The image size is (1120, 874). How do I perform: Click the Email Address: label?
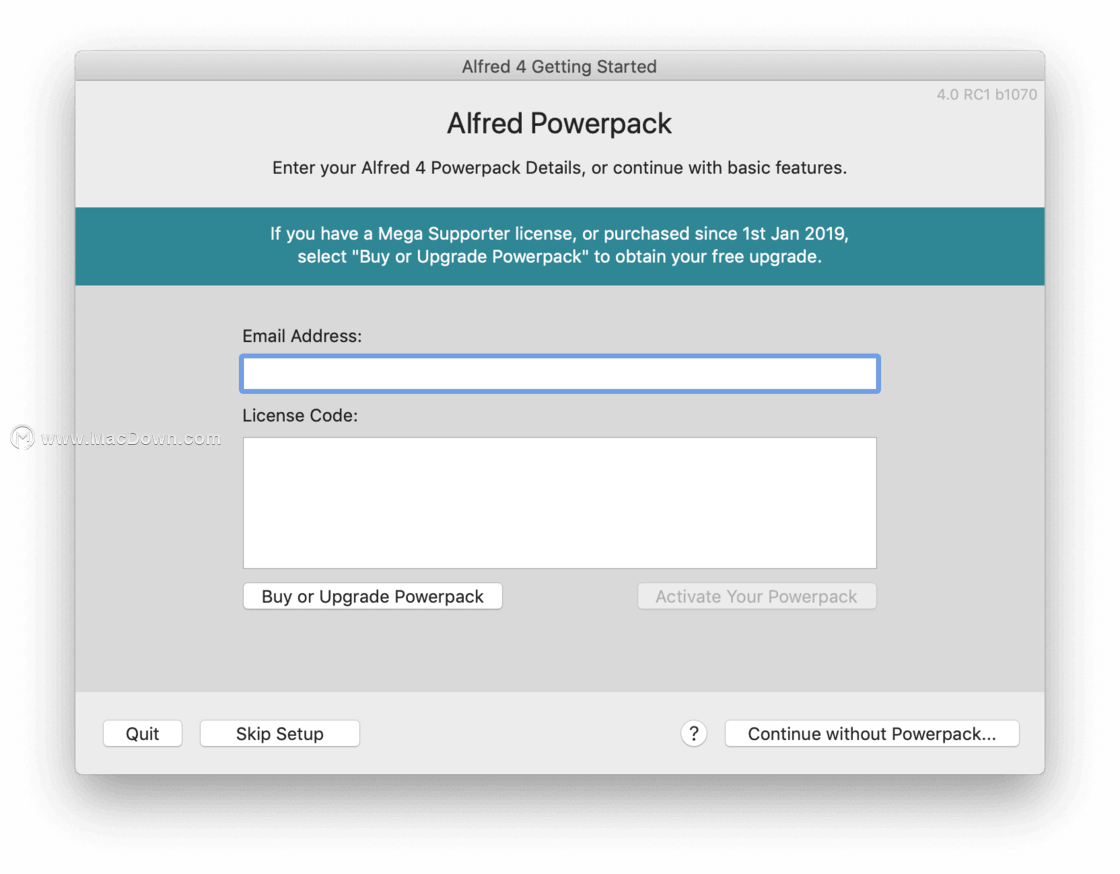click(x=302, y=336)
